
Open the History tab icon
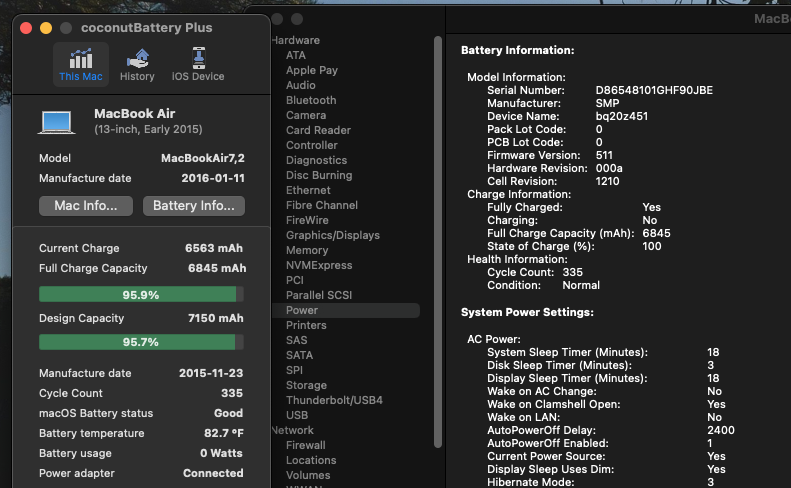coord(137,59)
